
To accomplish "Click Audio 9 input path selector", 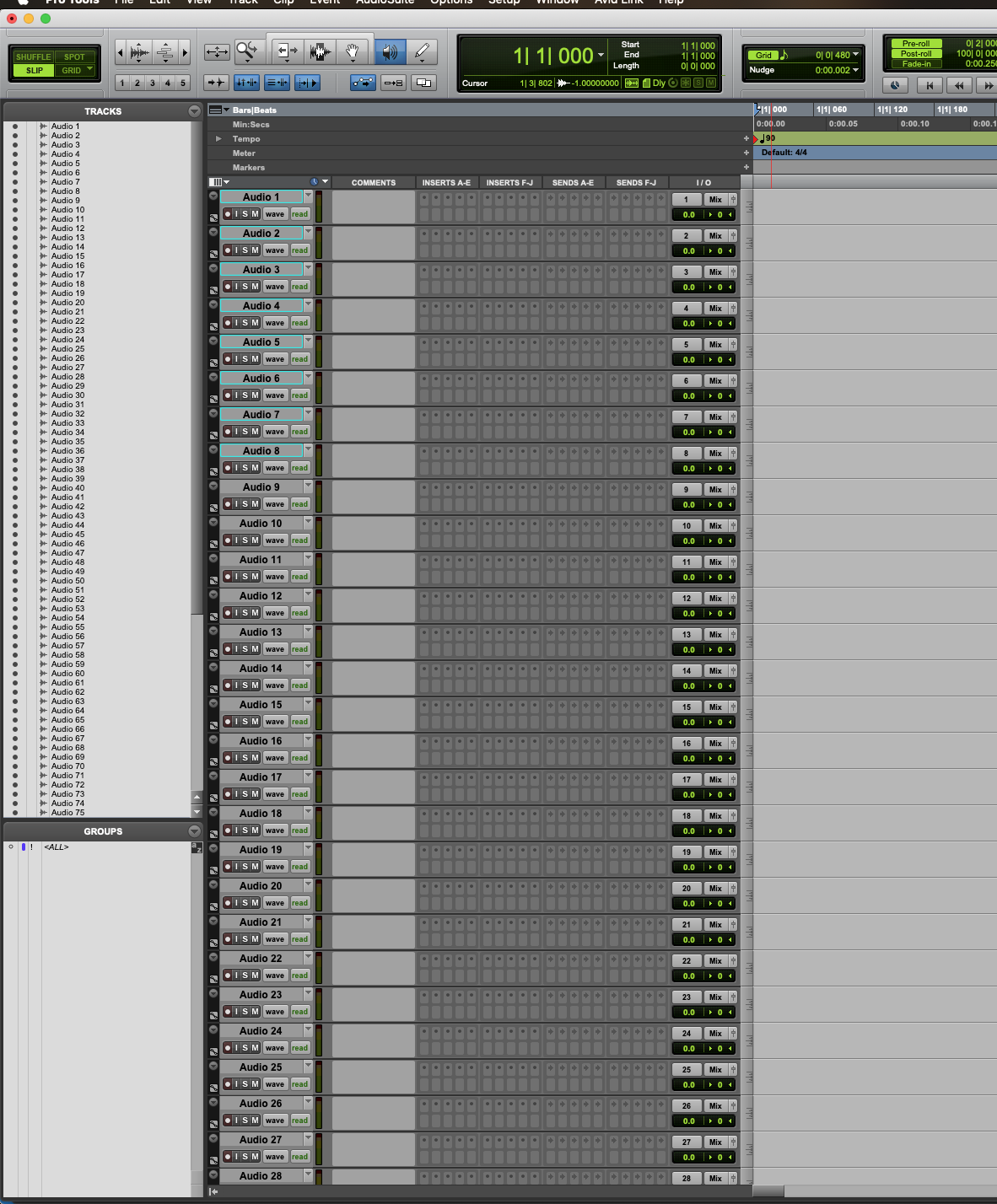I will click(687, 490).
